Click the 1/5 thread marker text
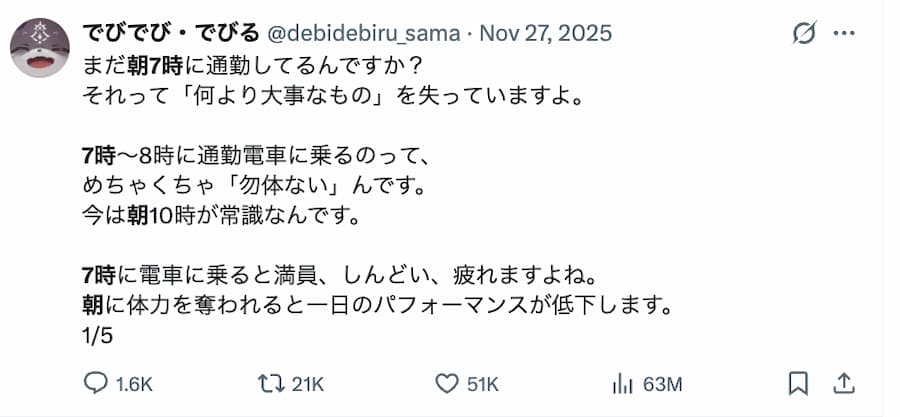The height and width of the screenshot is (417, 900). point(97,335)
